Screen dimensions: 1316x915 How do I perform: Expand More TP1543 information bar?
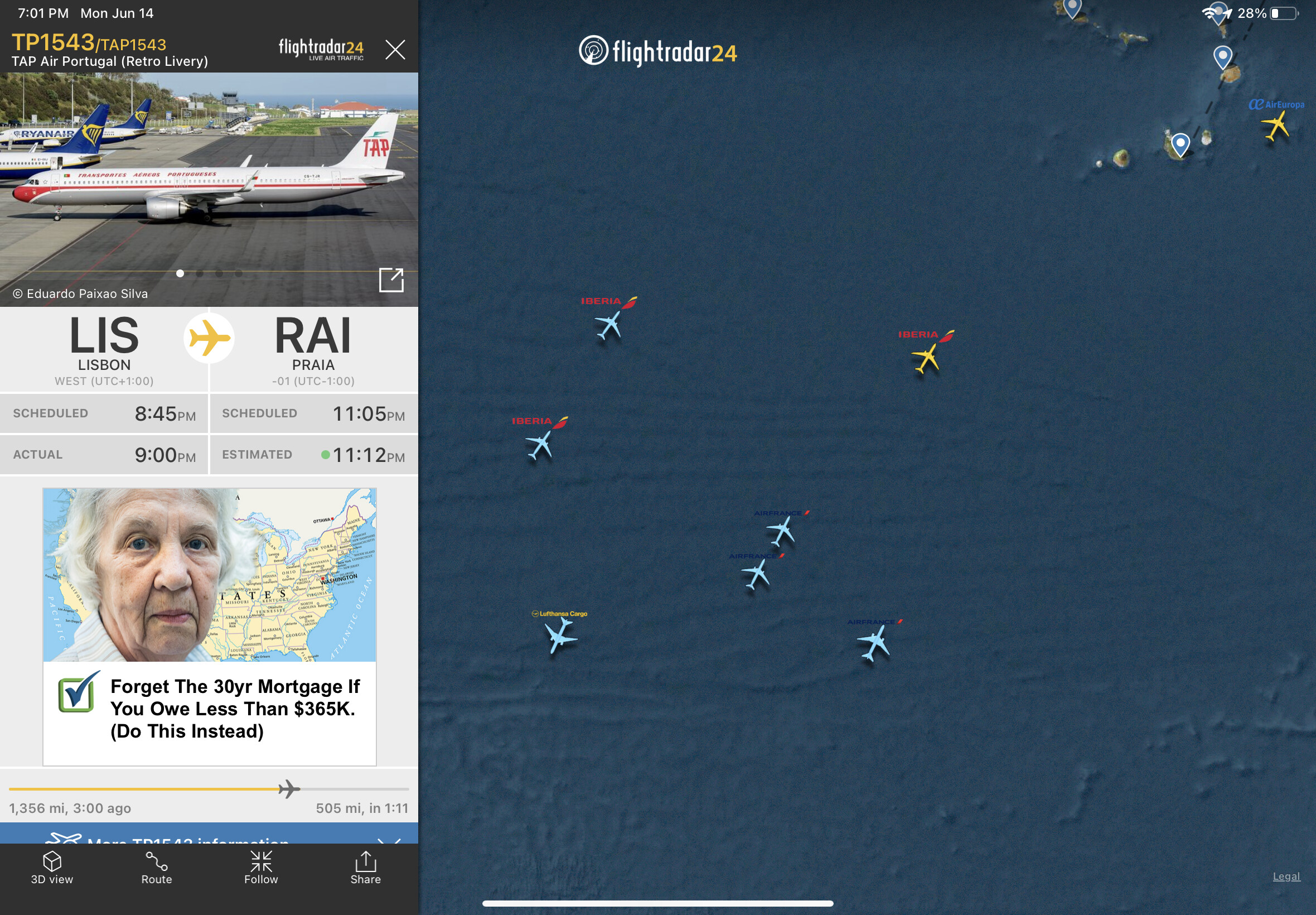coord(209,835)
